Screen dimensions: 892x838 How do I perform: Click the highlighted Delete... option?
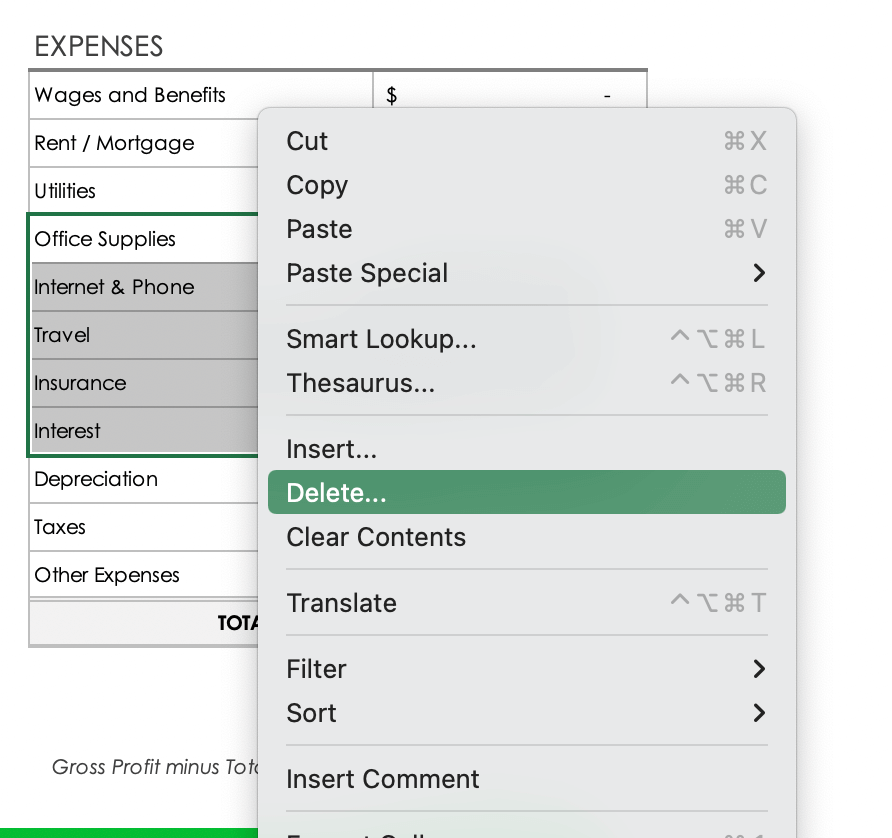(336, 493)
